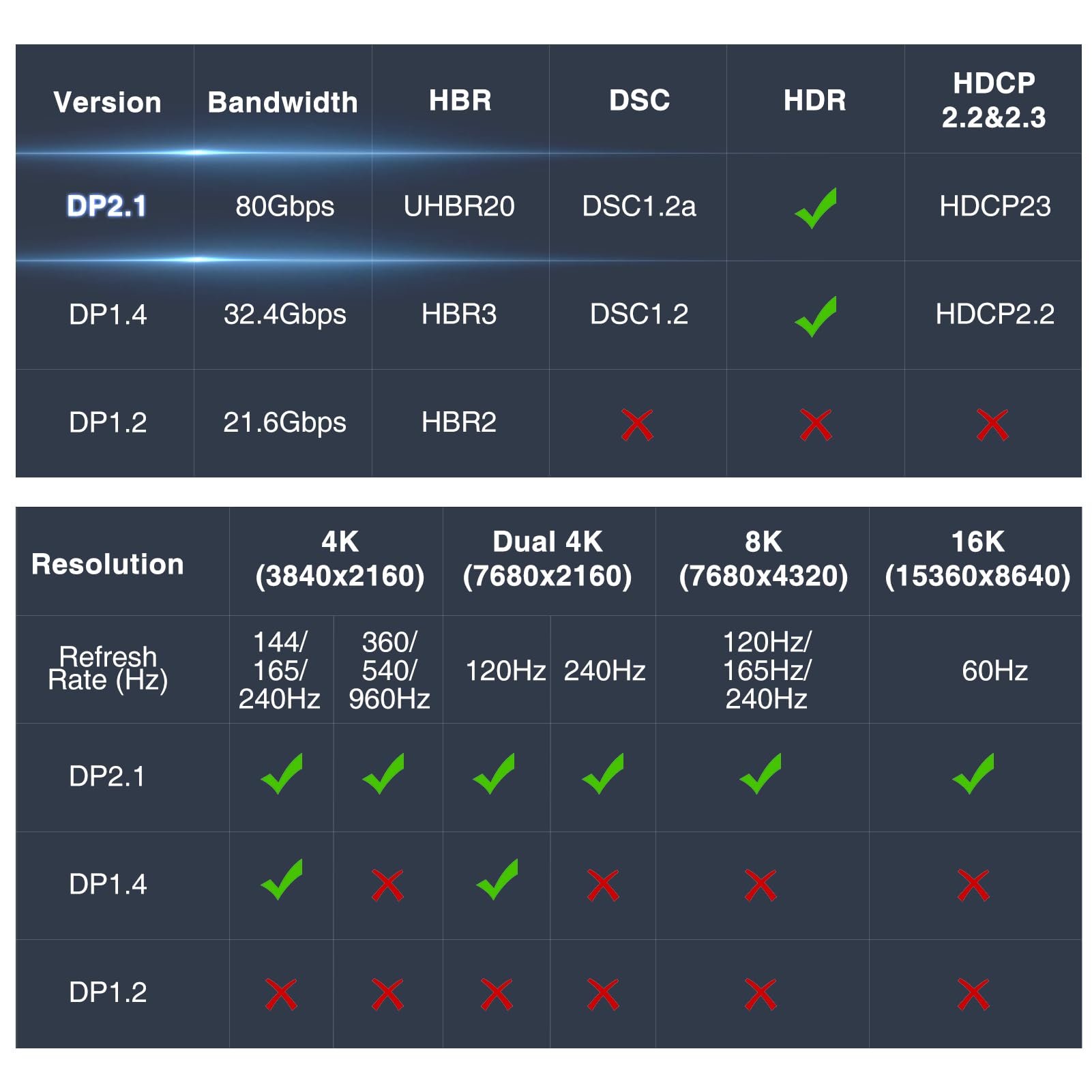Click the UHBR20 cell
The height and width of the screenshot is (1092, 1092).
(459, 206)
